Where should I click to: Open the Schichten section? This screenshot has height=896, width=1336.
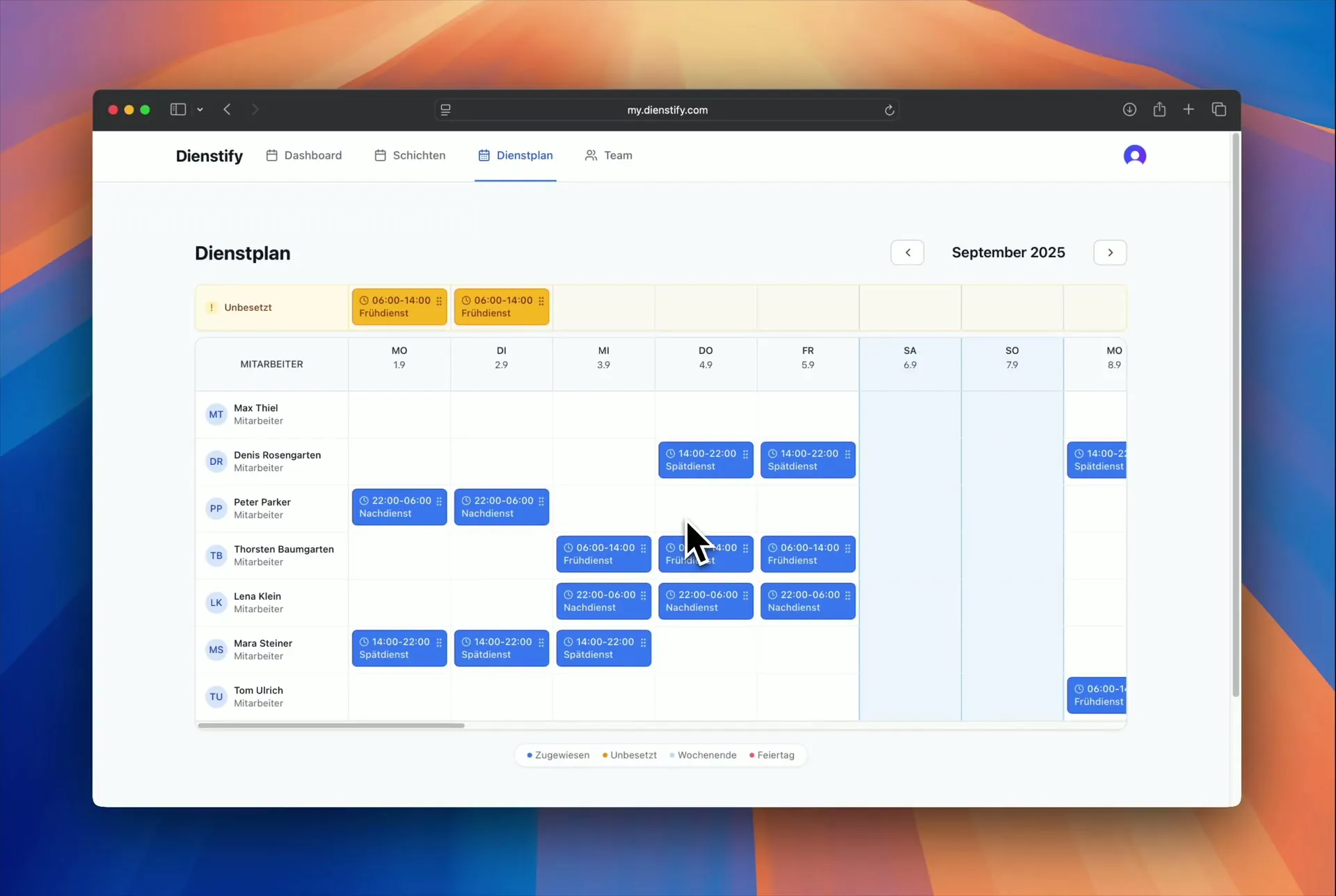tap(409, 155)
